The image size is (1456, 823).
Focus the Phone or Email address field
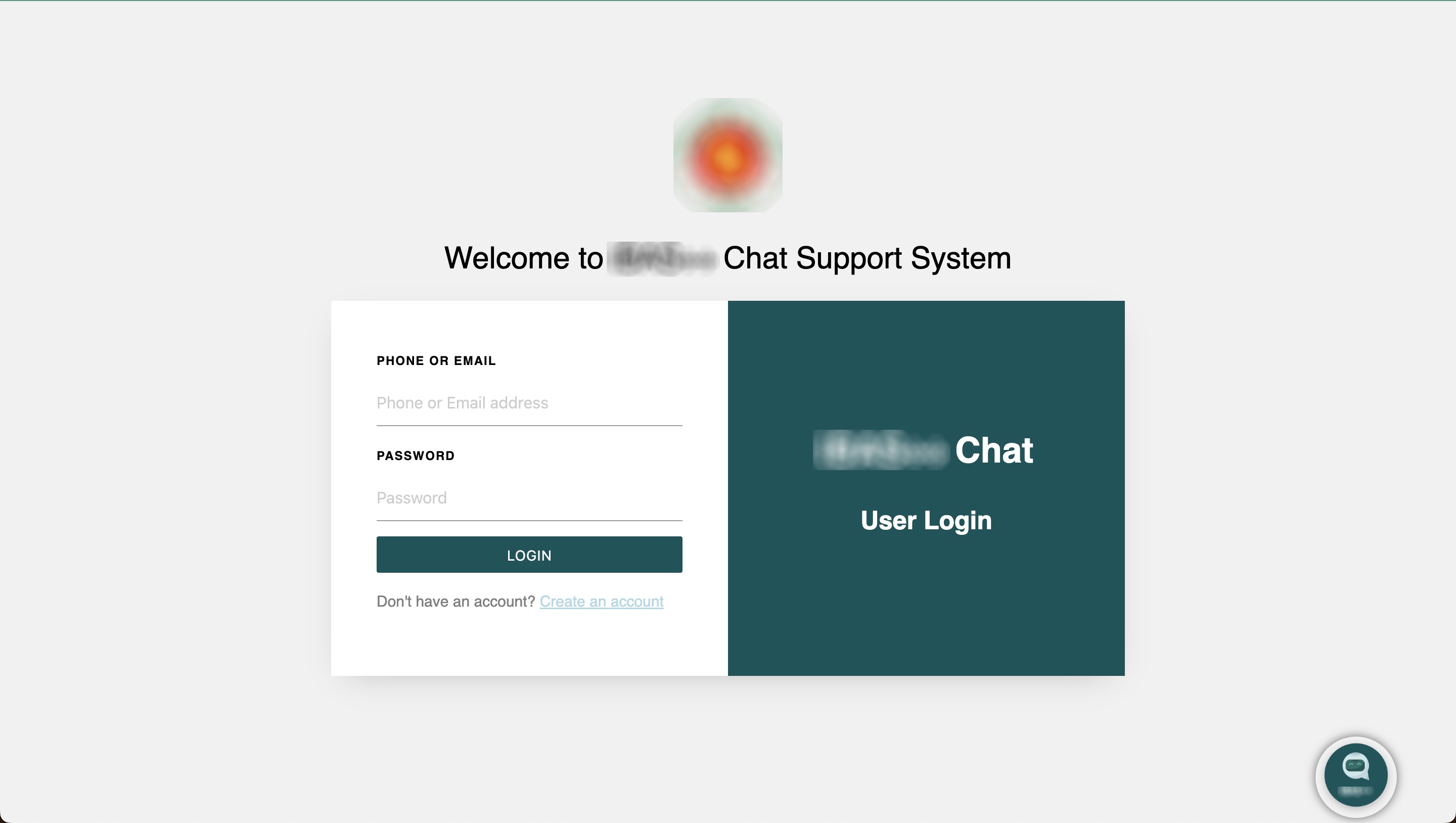(529, 403)
